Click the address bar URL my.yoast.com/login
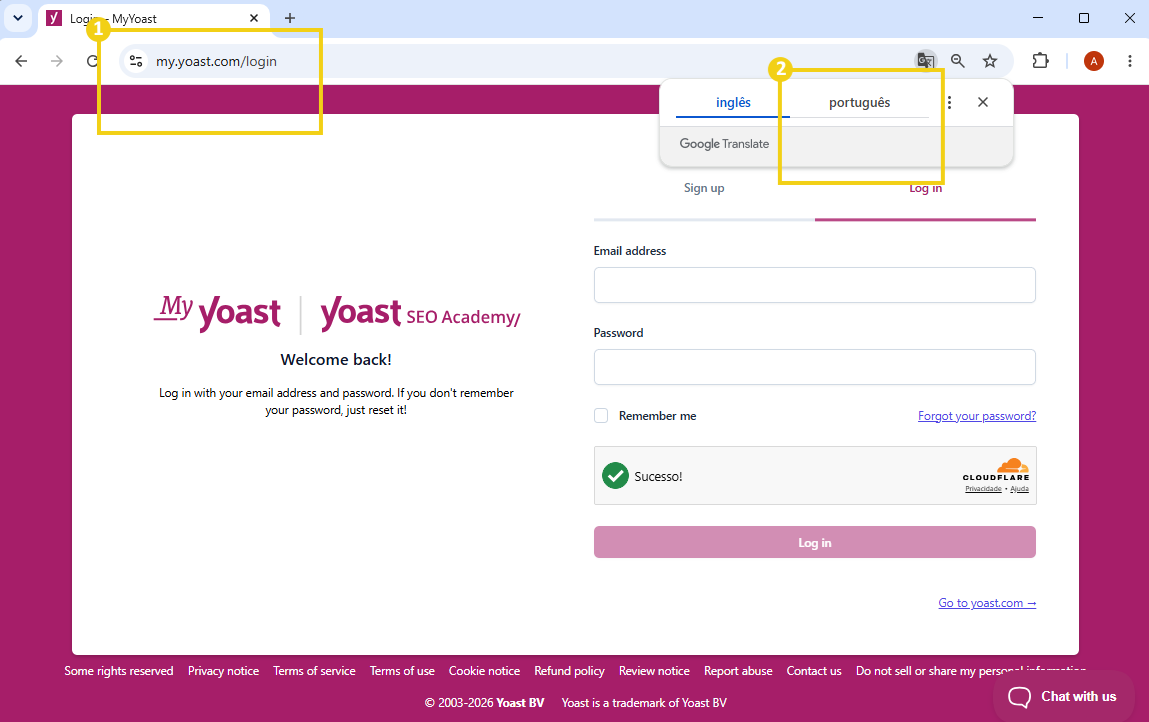The height and width of the screenshot is (722, 1149). [216, 62]
